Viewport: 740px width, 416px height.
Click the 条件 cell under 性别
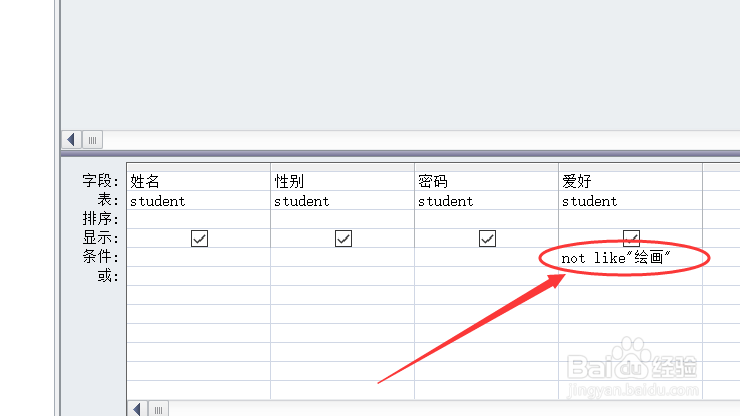pos(342,258)
